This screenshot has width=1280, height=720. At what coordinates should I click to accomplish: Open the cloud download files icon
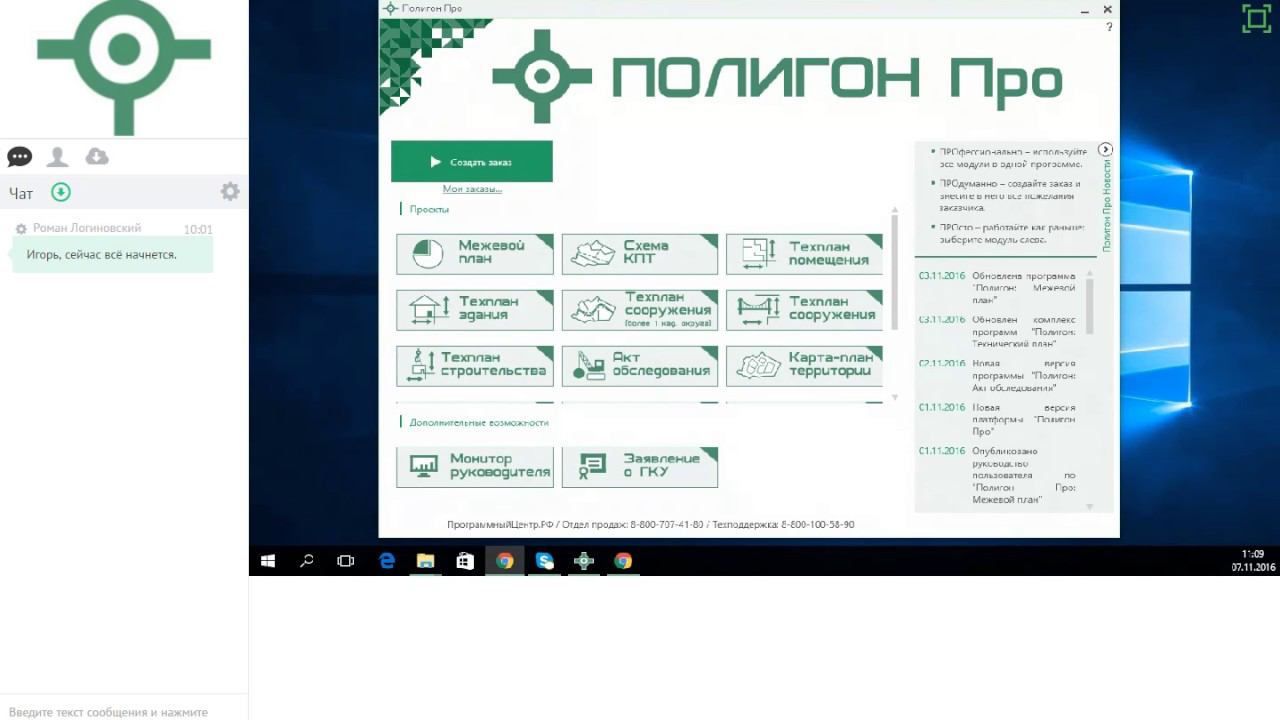coord(97,156)
